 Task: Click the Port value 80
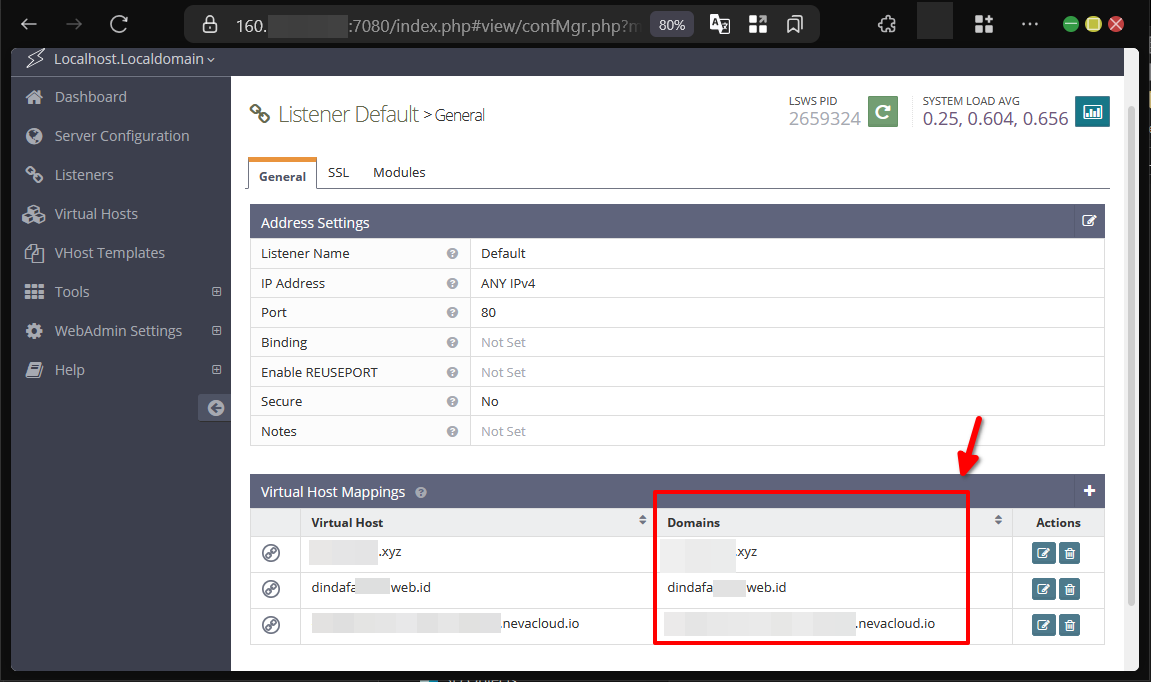click(x=488, y=313)
